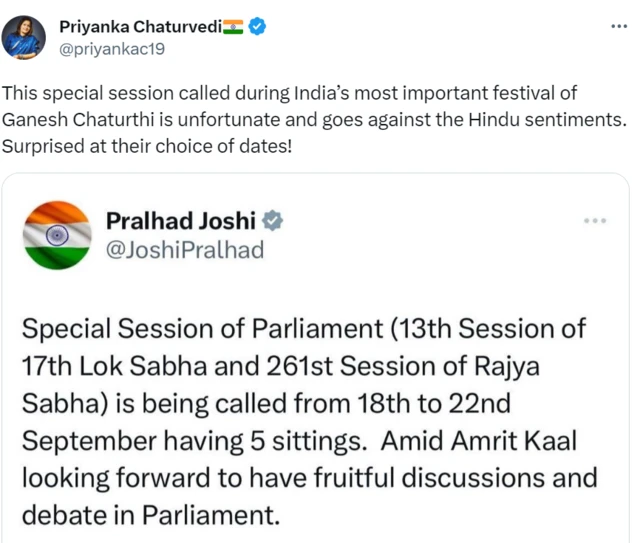Open the @JoshiPralhad handle link

(184, 249)
